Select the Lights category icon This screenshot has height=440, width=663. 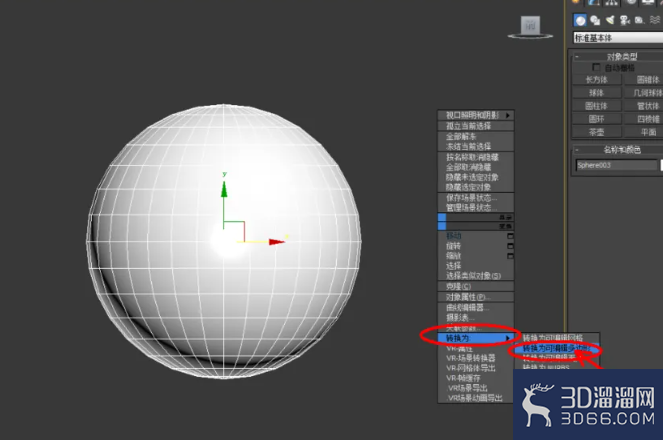(x=610, y=20)
